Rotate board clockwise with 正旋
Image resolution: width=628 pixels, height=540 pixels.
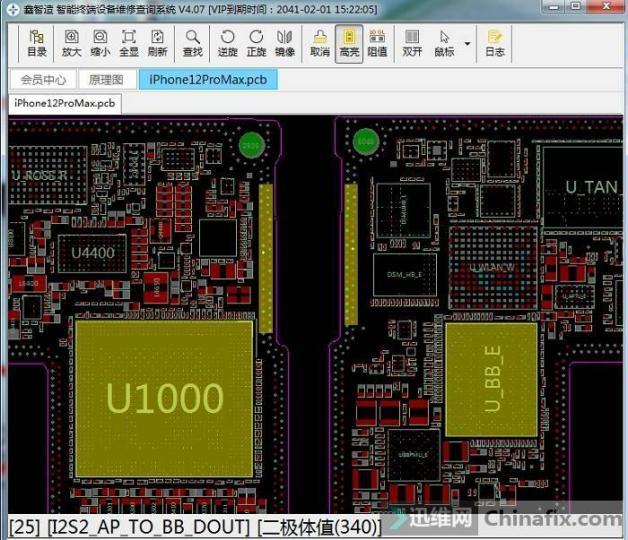pos(257,43)
